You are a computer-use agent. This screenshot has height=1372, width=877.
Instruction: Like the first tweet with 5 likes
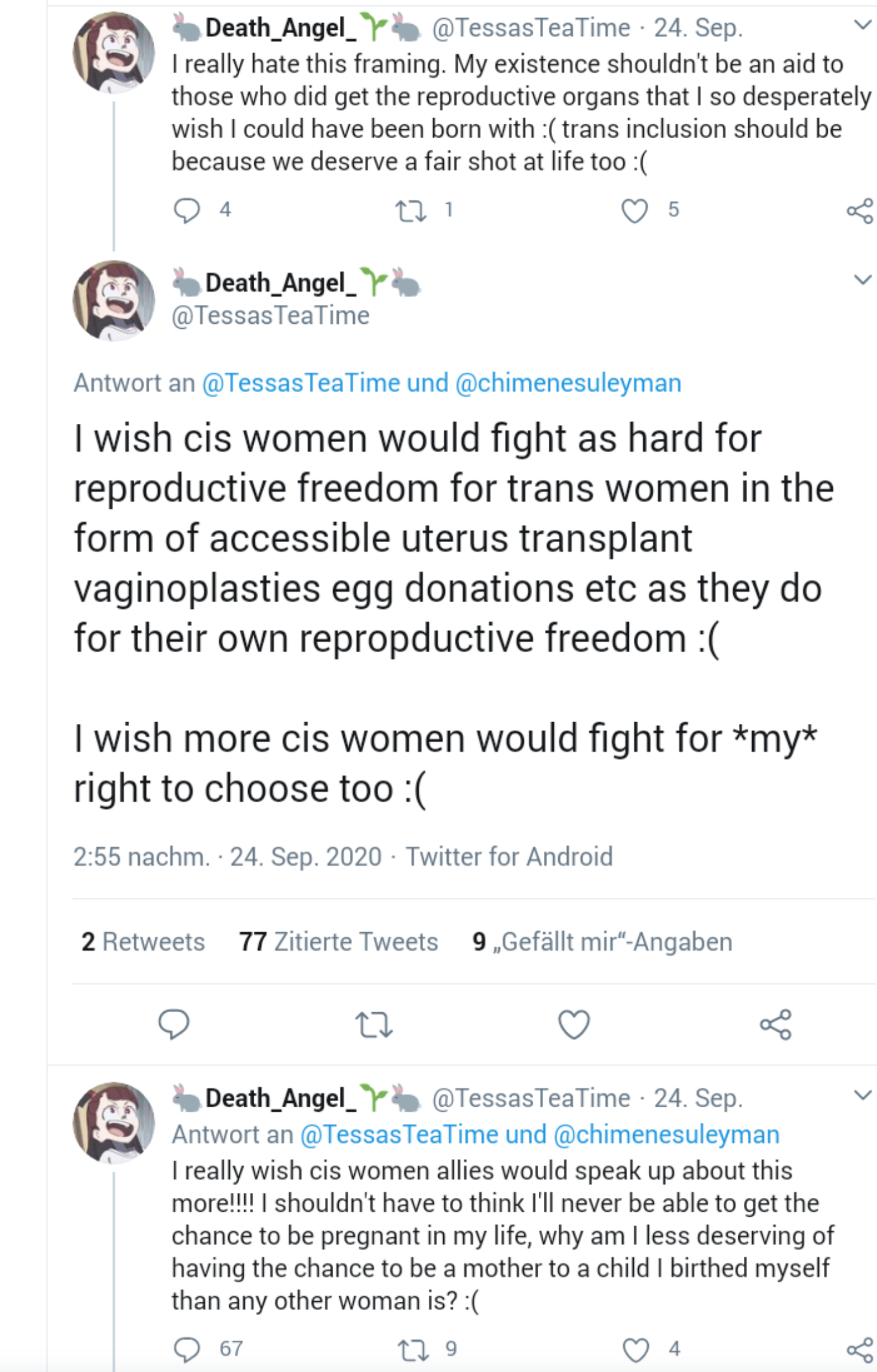[634, 210]
